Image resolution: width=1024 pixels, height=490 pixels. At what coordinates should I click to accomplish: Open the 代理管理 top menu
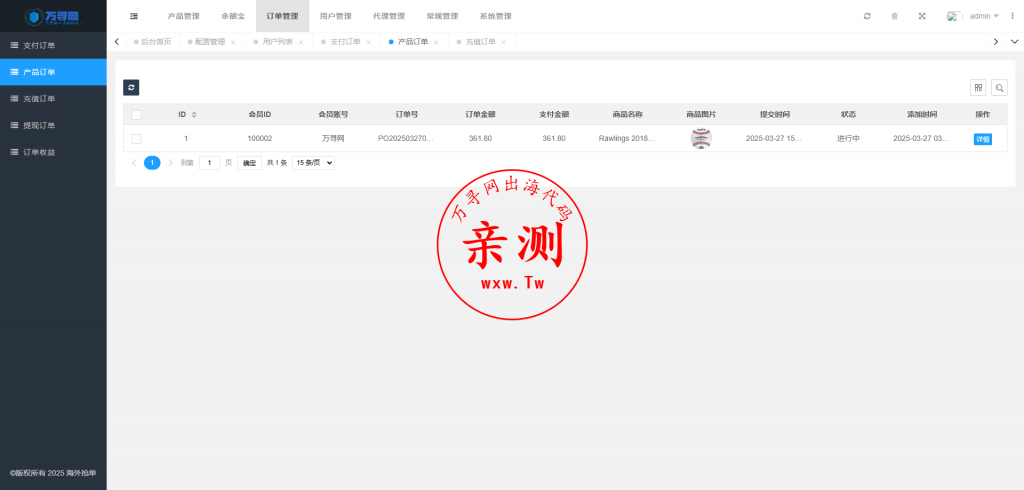coord(389,16)
